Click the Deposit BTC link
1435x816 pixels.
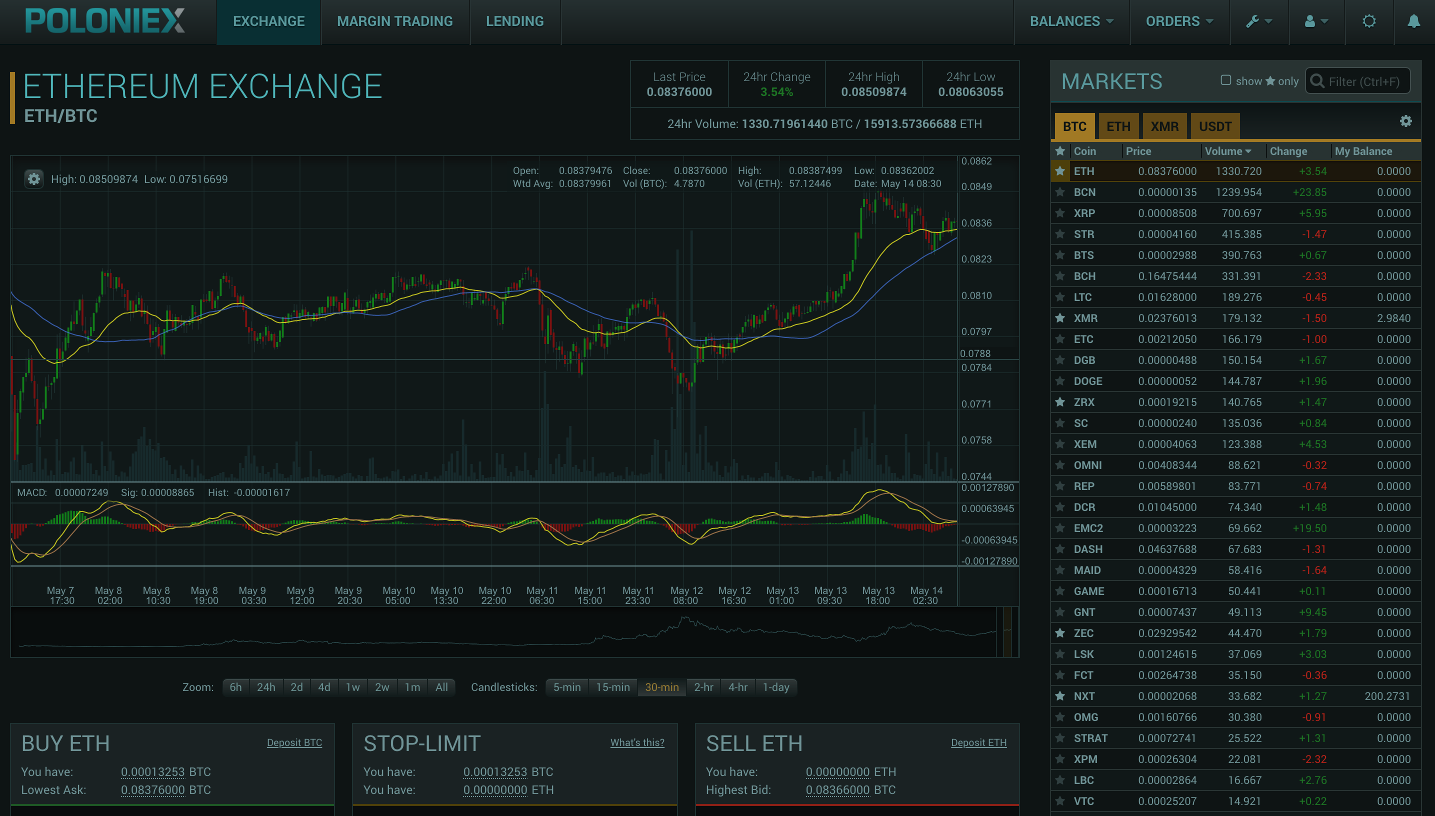pyautogui.click(x=295, y=743)
